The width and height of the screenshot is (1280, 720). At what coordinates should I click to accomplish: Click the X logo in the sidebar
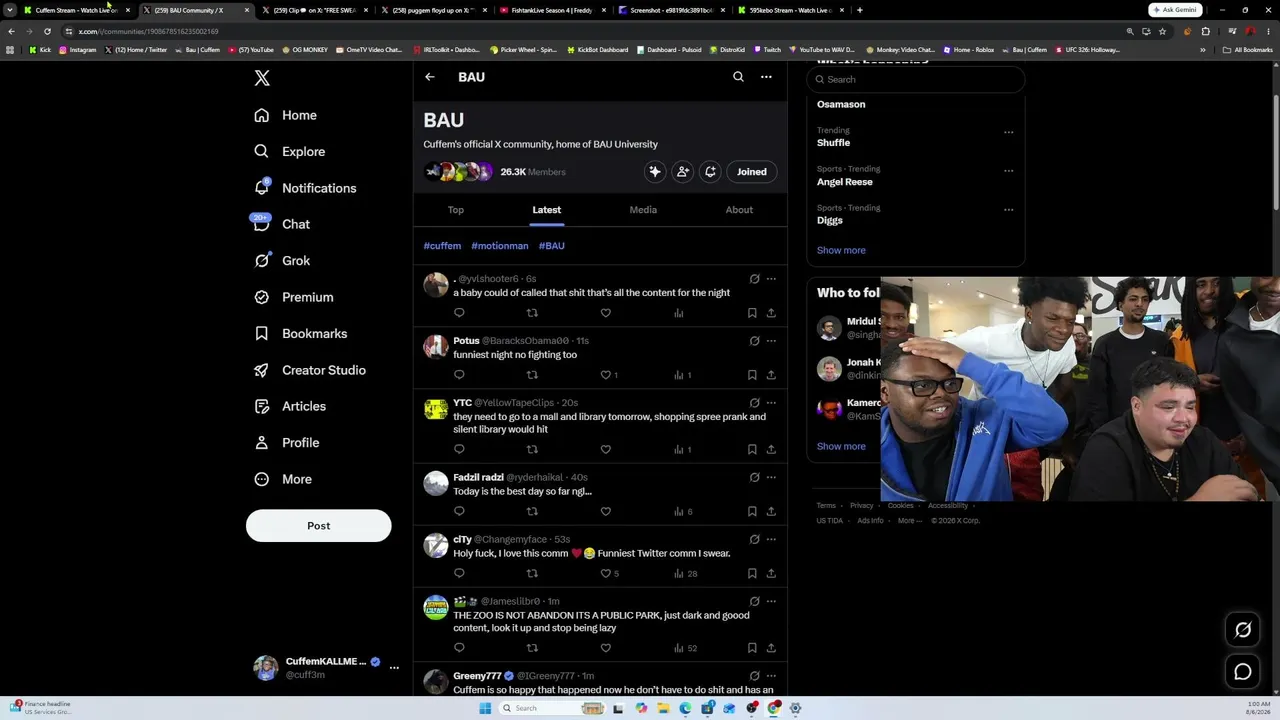click(262, 78)
